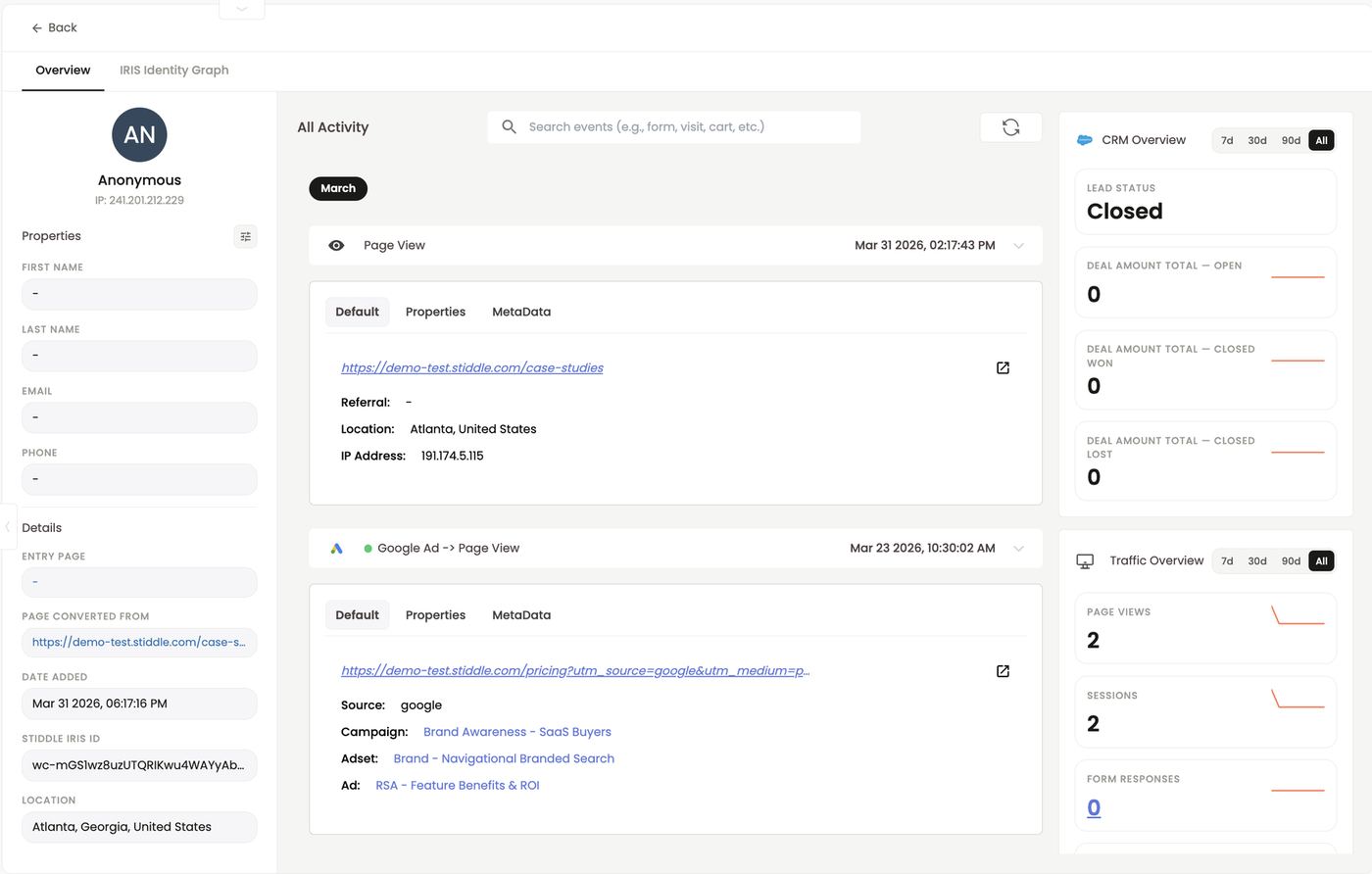Viewport: 1372px width, 874px height.
Task: Select All range in Traffic Overview
Action: (x=1321, y=561)
